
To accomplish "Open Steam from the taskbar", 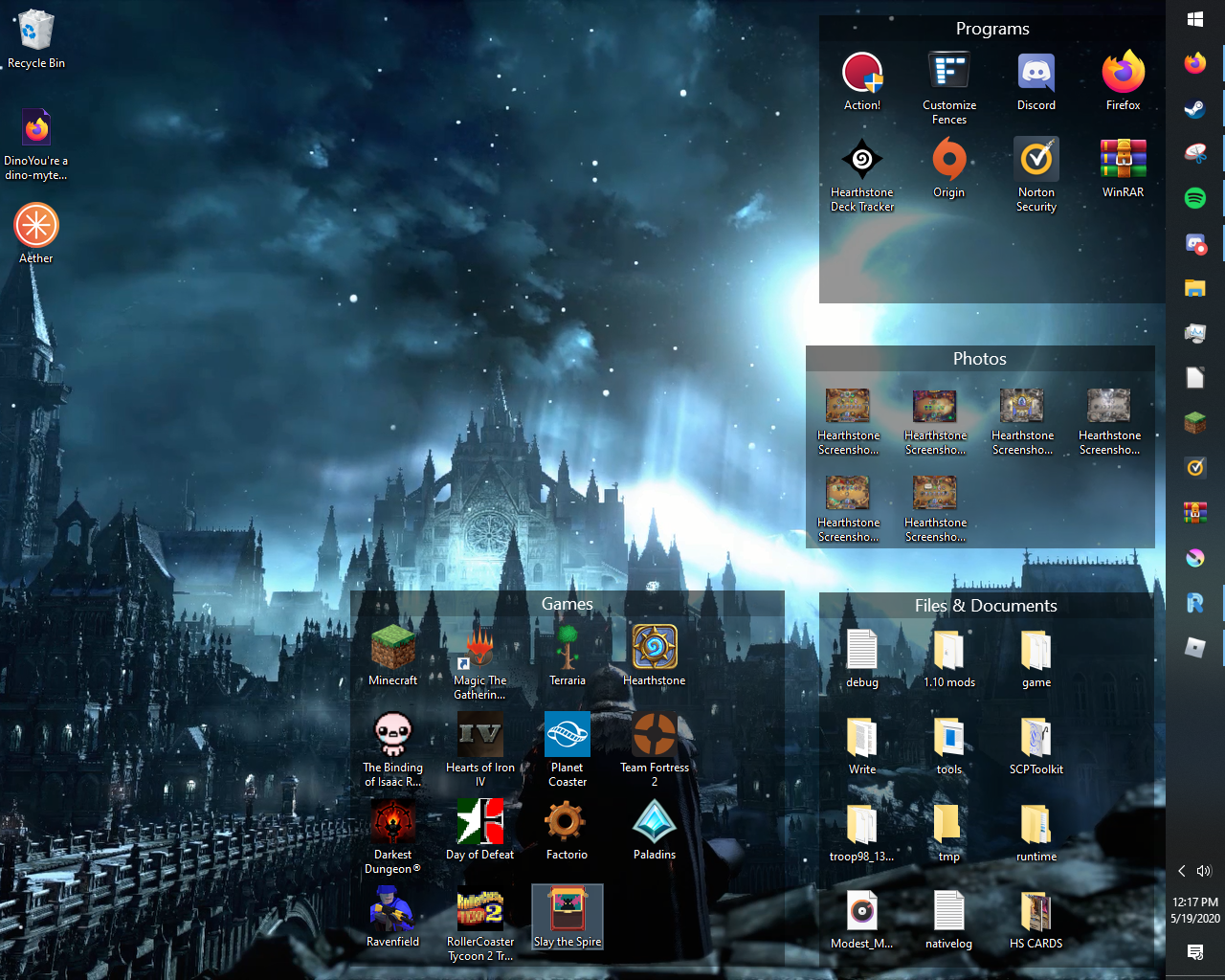I will tap(1195, 109).
